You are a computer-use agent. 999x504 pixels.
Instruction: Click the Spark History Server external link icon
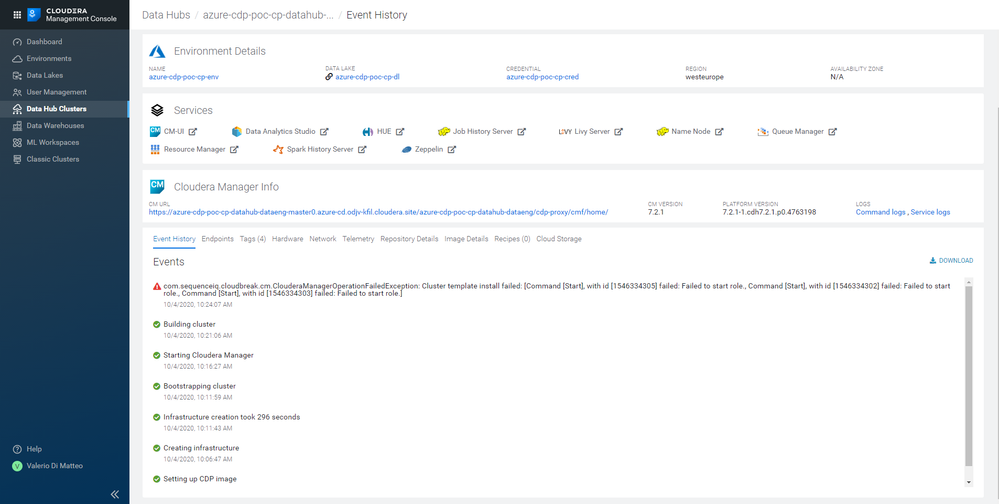[x=362, y=150]
